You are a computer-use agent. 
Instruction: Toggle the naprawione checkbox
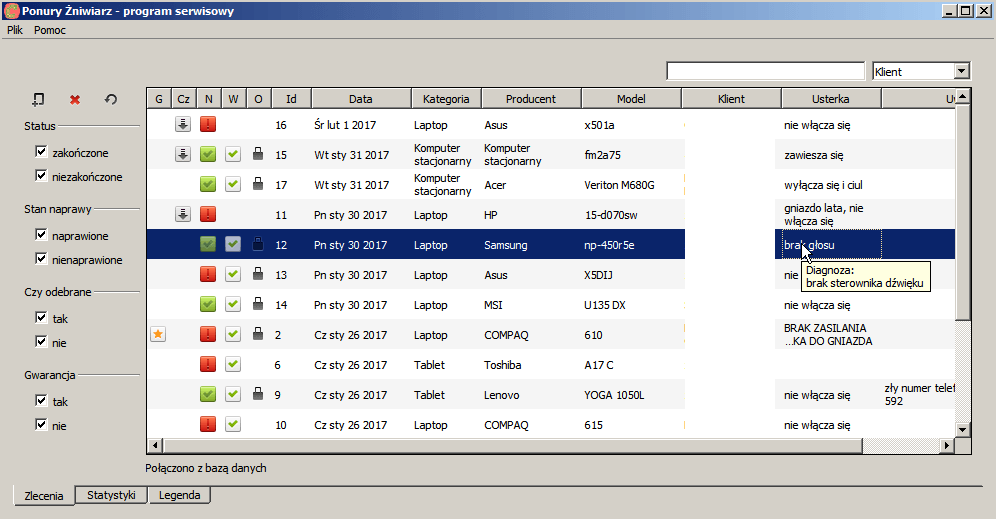point(41,235)
